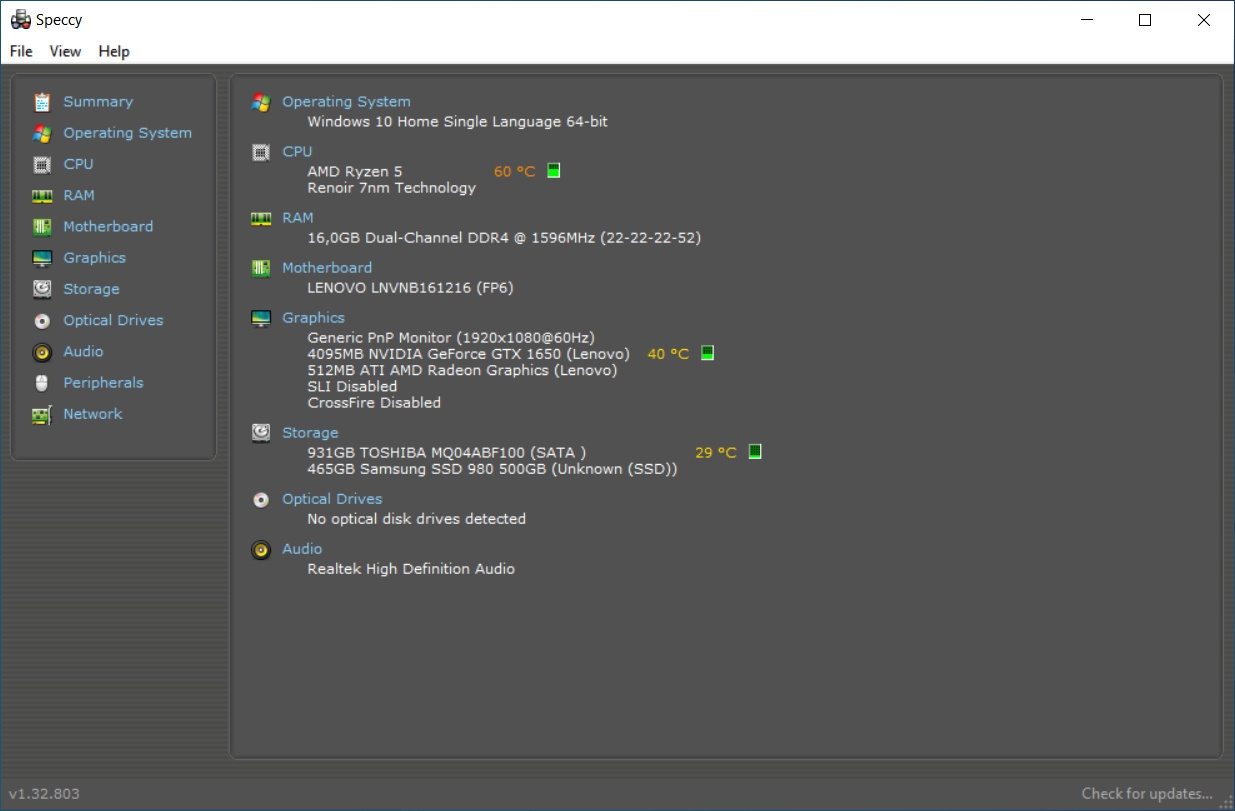The height and width of the screenshot is (811, 1235).
Task: Click the 16,0GB Dual-Channel DDR4 text
Action: pos(504,238)
